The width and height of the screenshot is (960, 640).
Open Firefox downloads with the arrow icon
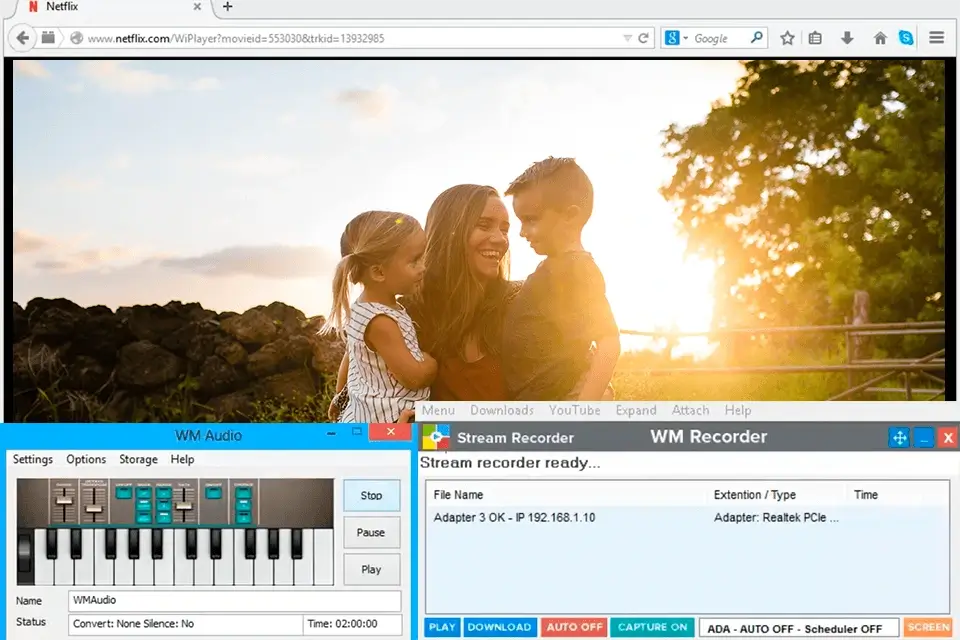[x=848, y=37]
